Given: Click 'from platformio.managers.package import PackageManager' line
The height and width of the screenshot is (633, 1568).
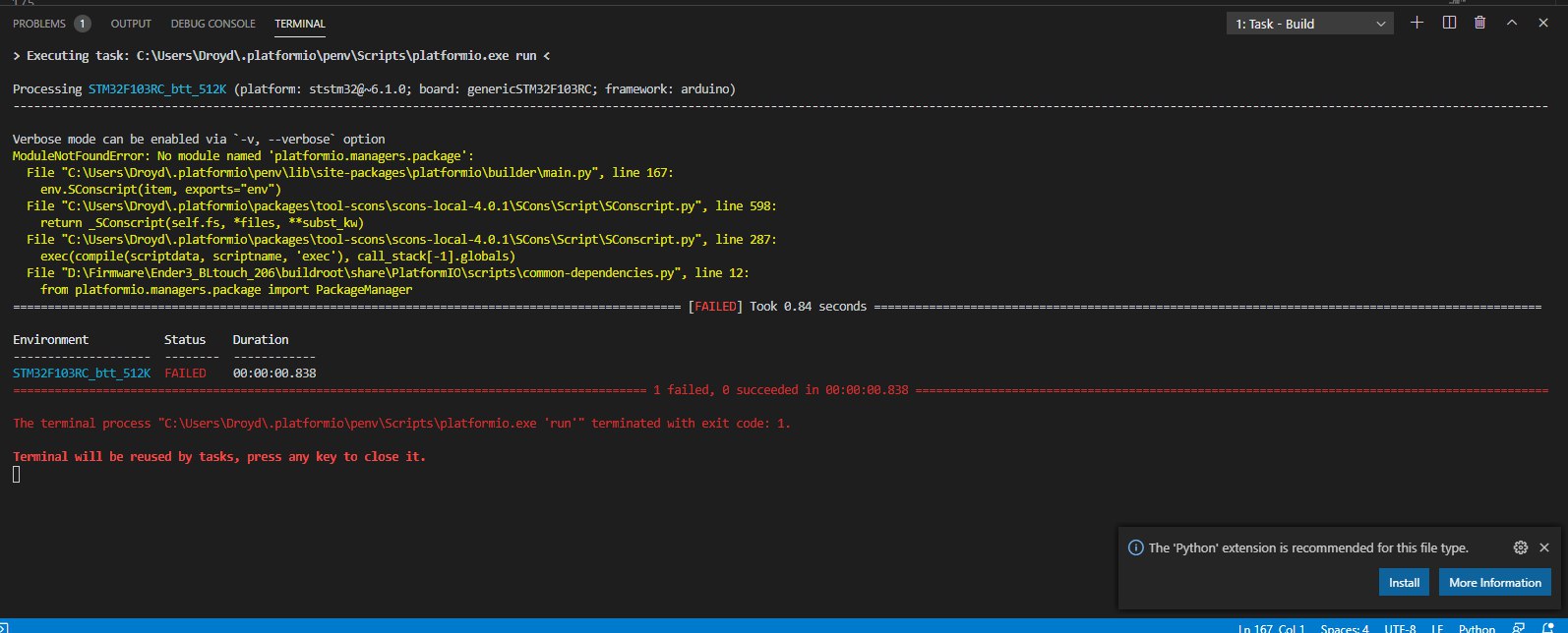Looking at the screenshot, I should [x=226, y=289].
